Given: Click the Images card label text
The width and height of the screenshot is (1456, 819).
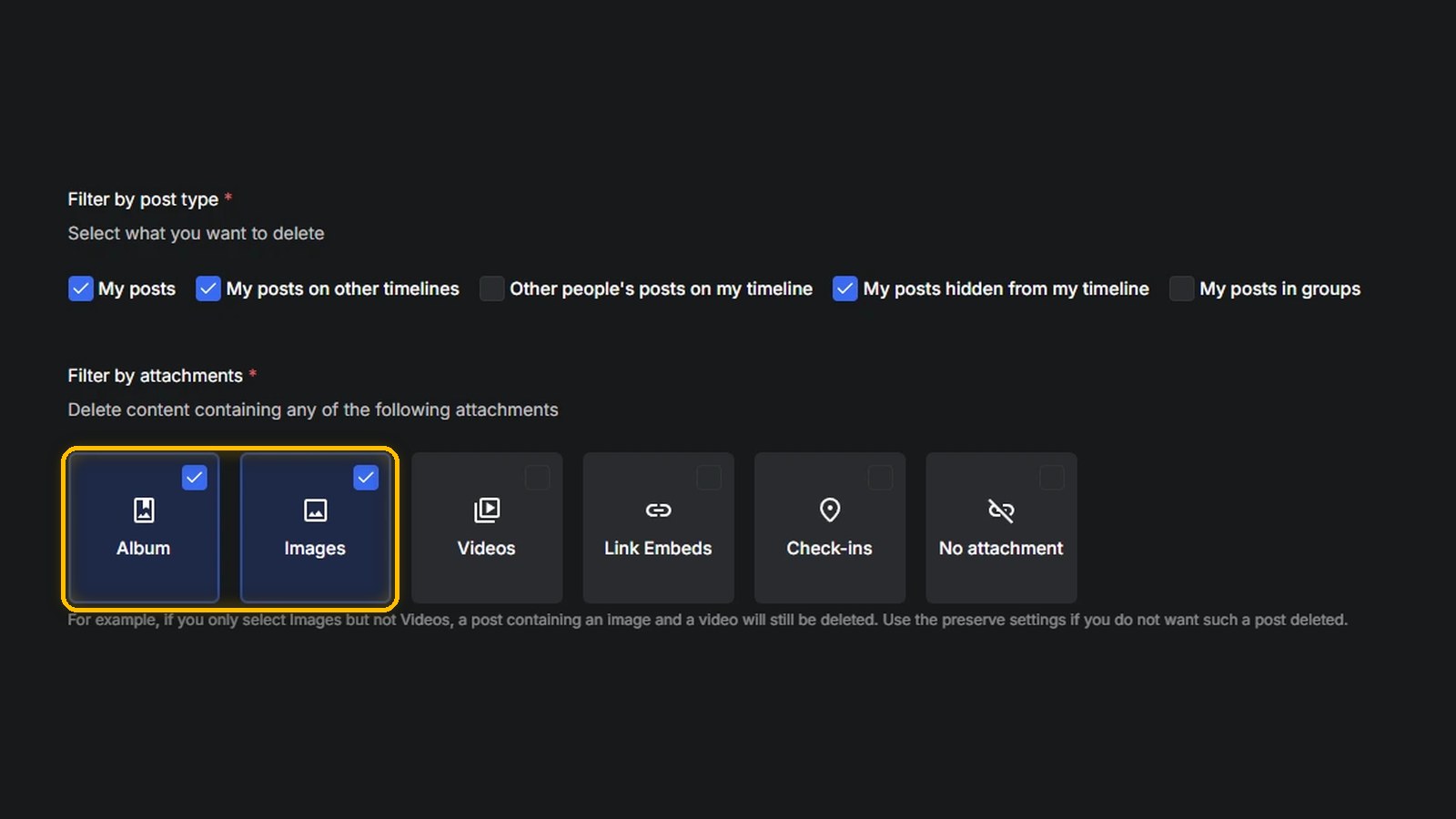Looking at the screenshot, I should pyautogui.click(x=315, y=549).
